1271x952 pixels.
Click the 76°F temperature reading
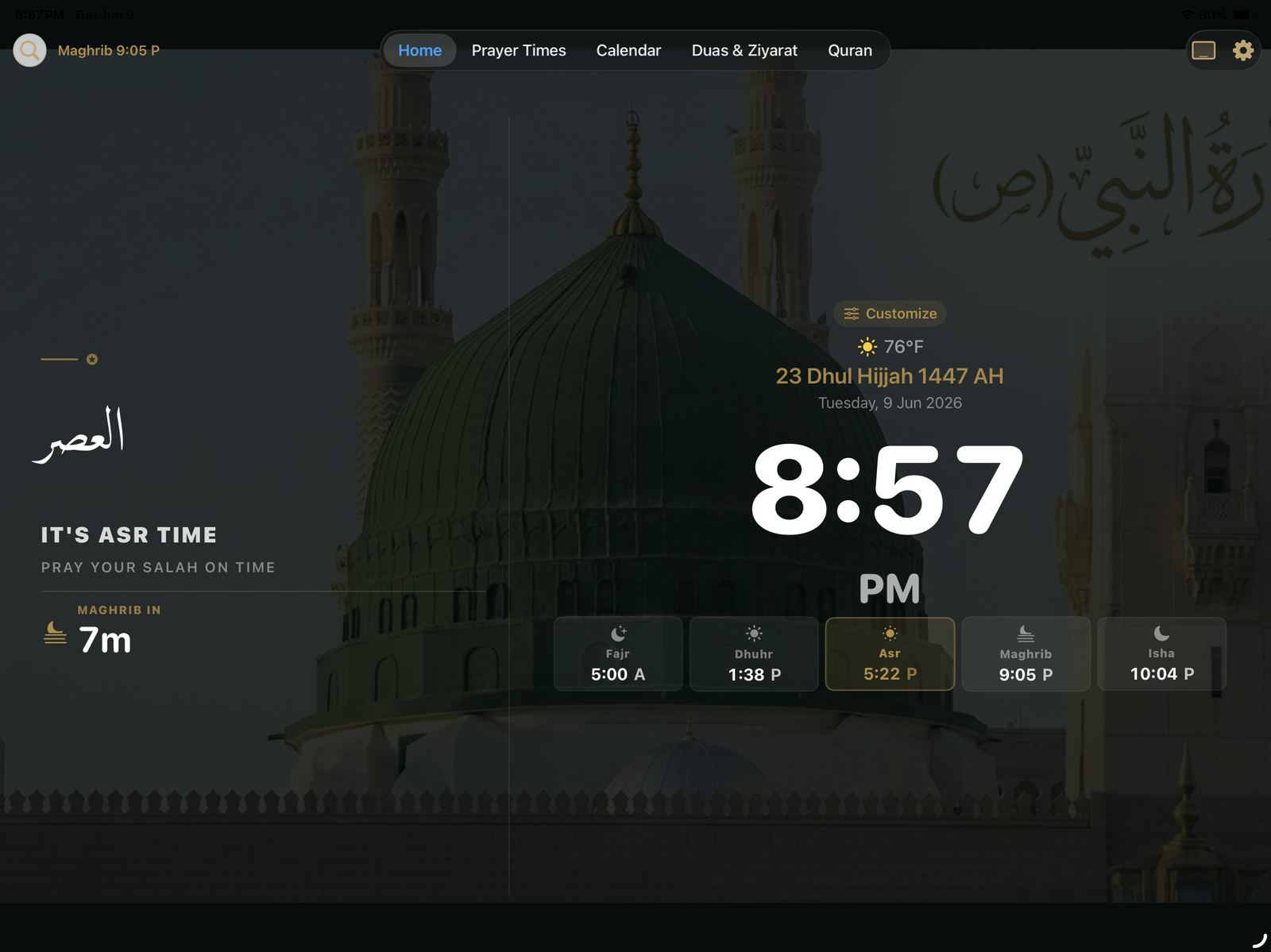tap(903, 347)
